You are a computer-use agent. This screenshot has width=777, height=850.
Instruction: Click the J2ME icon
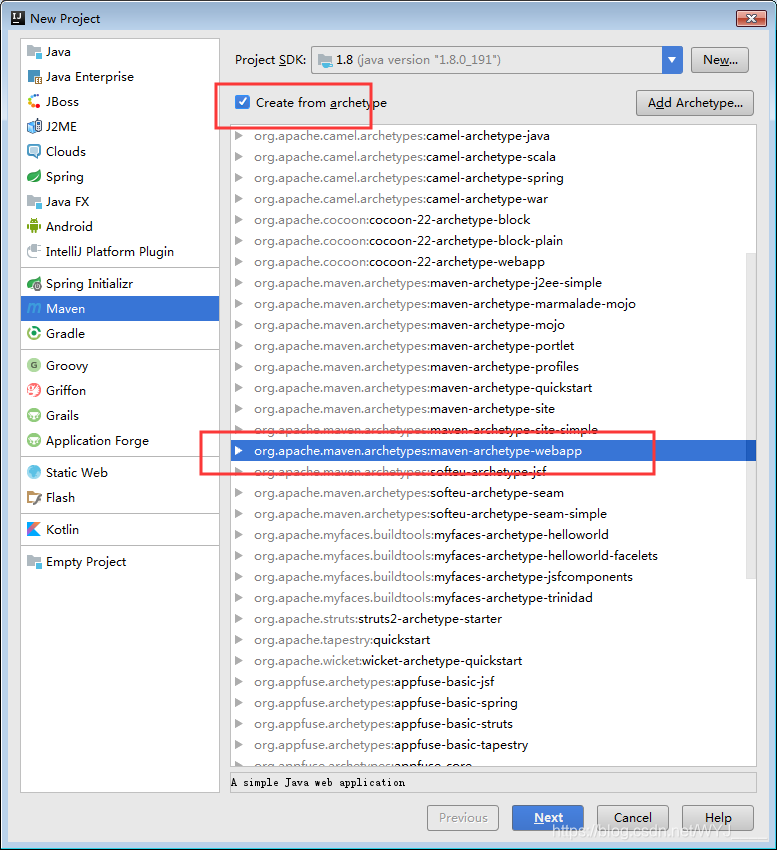34,127
